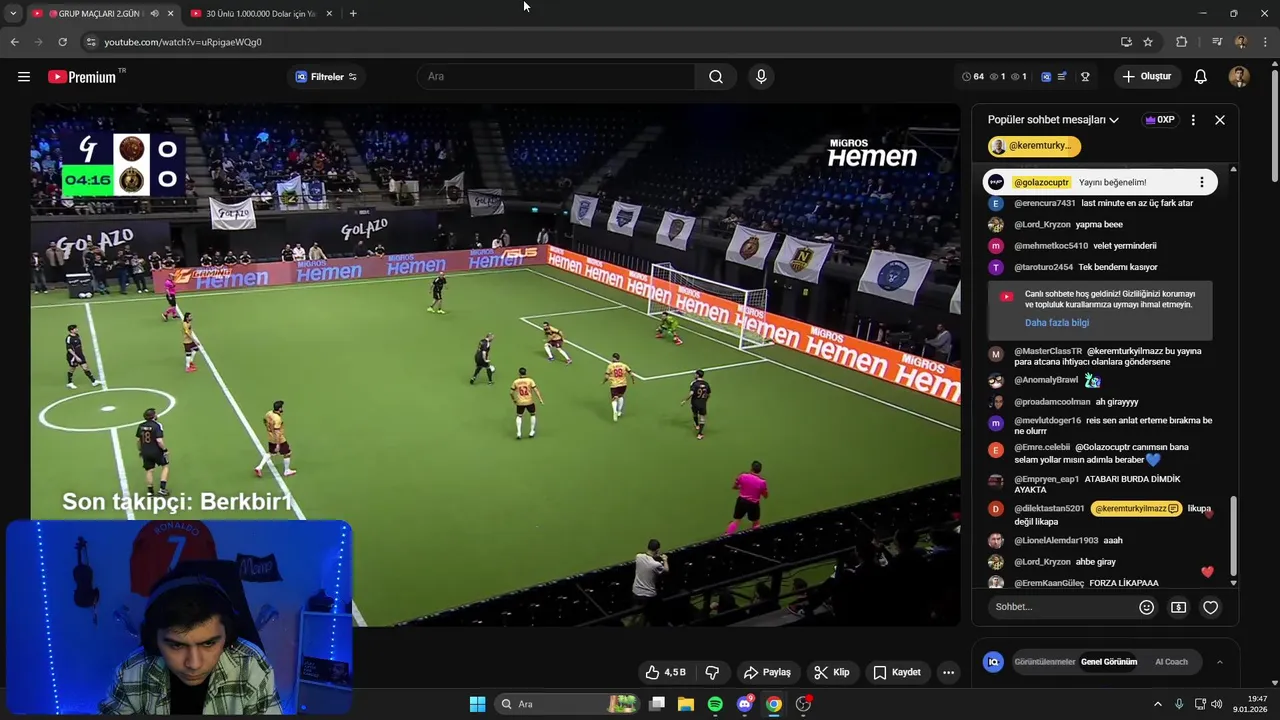The height and width of the screenshot is (720, 1280).
Task: Open chat three-dot options menu
Action: (x=1193, y=120)
